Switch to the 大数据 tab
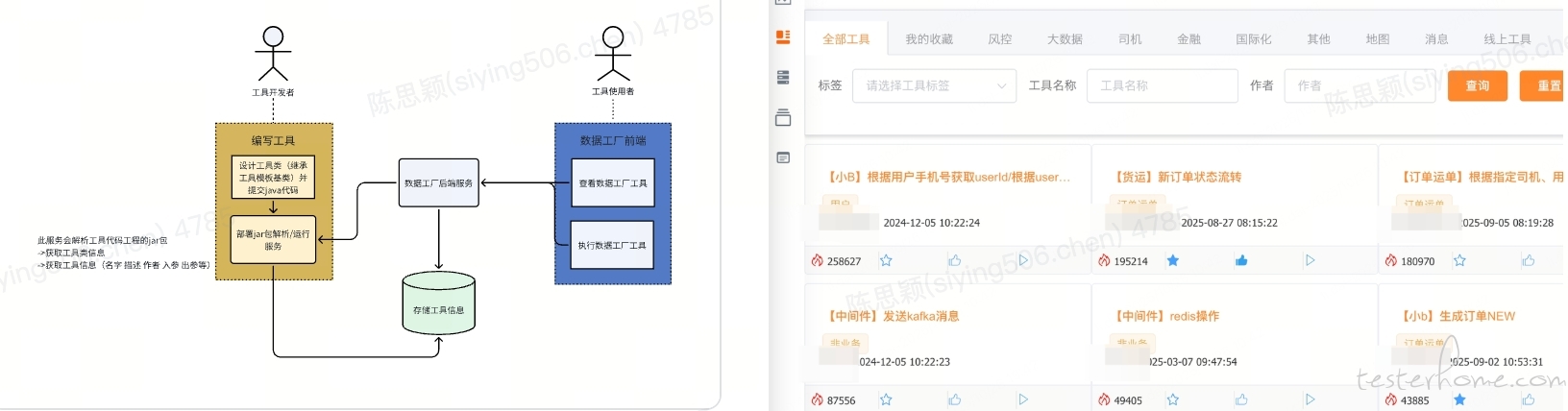This screenshot has width=1568, height=411. point(1065,39)
